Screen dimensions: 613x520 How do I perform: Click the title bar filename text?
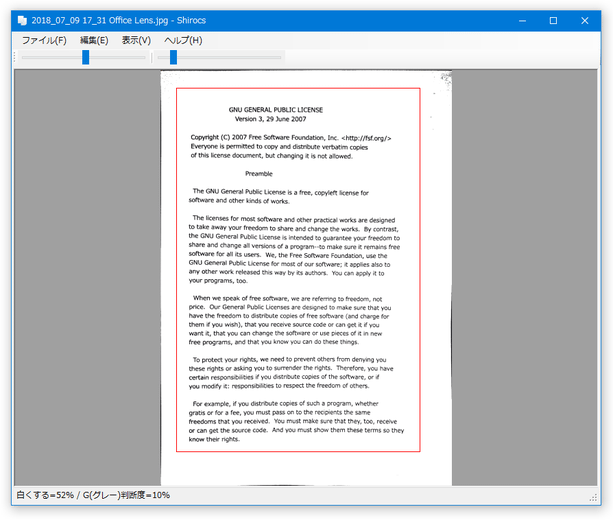coord(100,20)
